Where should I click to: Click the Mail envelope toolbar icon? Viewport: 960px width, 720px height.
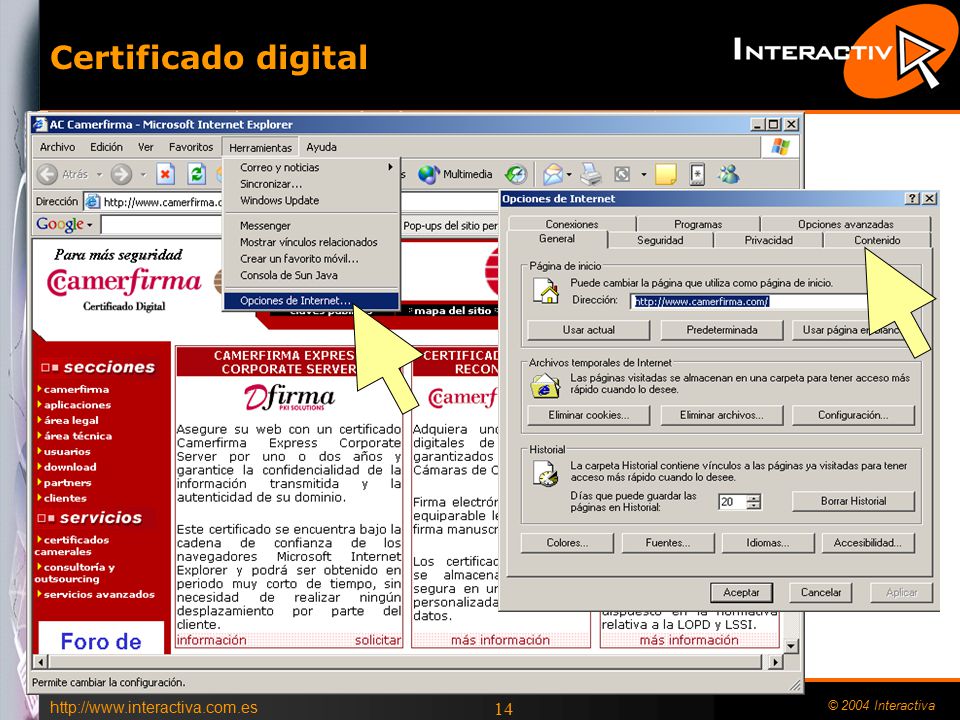[x=553, y=174]
